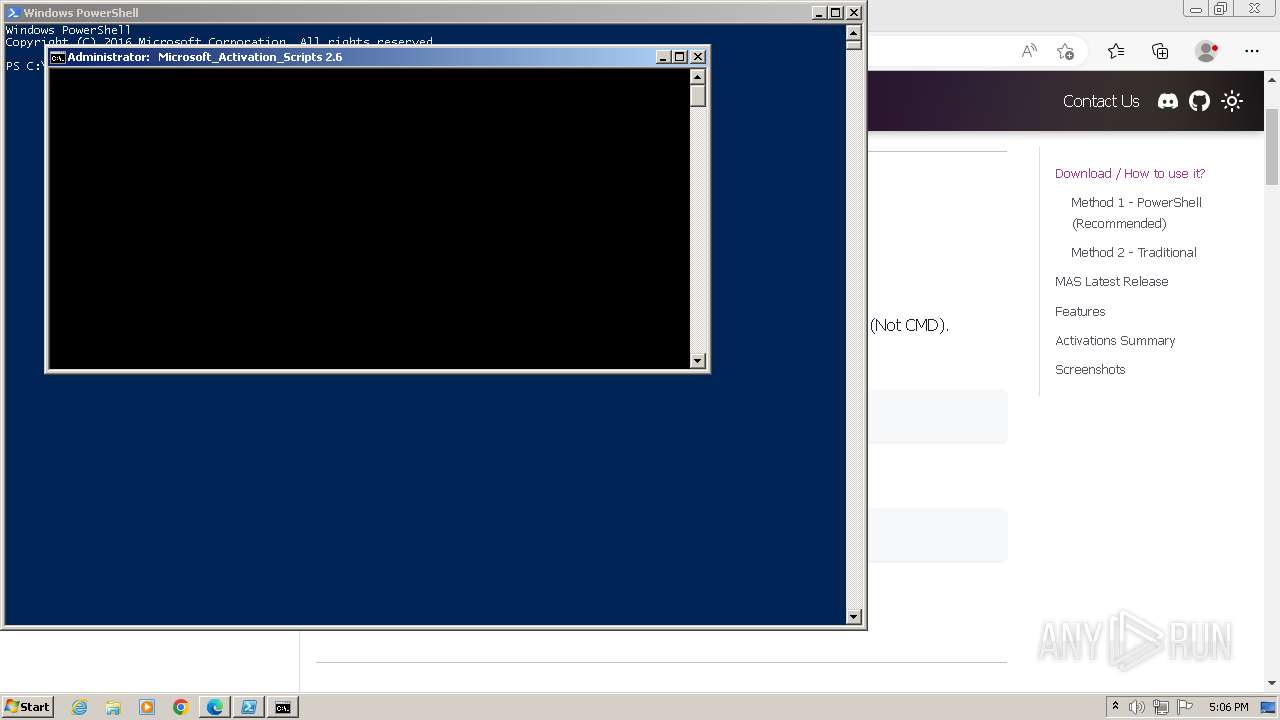This screenshot has height=720, width=1280.
Task: Open the Windows PowerShell window system menu icon
Action: (x=13, y=13)
